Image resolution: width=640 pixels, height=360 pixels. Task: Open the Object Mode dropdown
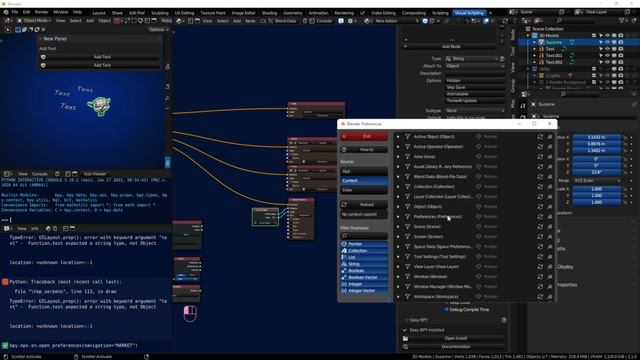(x=34, y=21)
